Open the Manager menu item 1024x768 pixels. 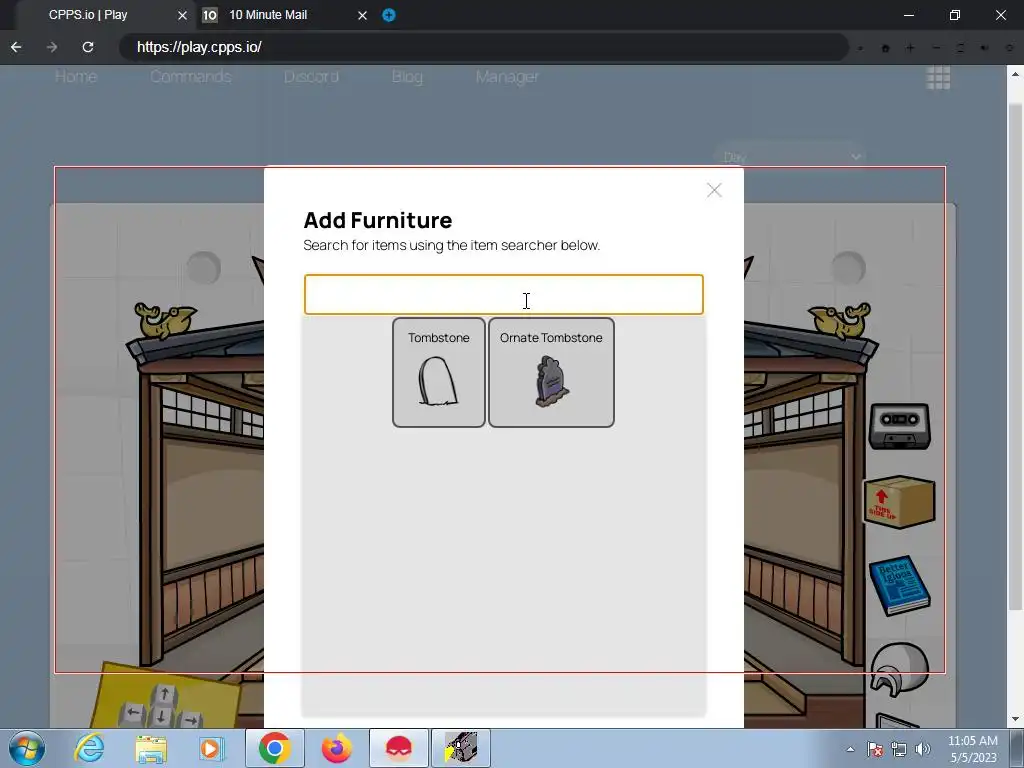tap(507, 77)
